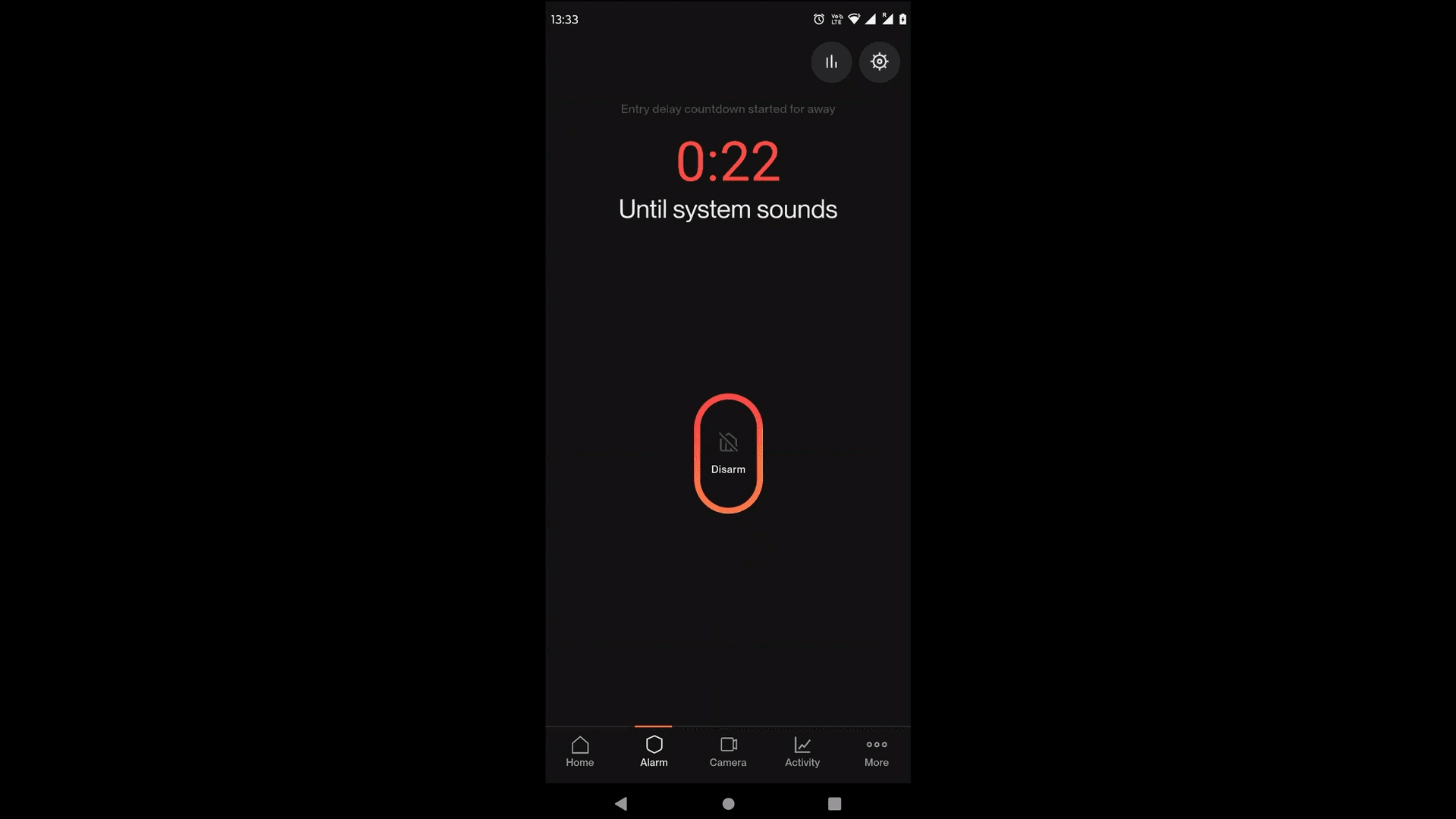Collapse the active alarm entry delay view

coord(831,62)
